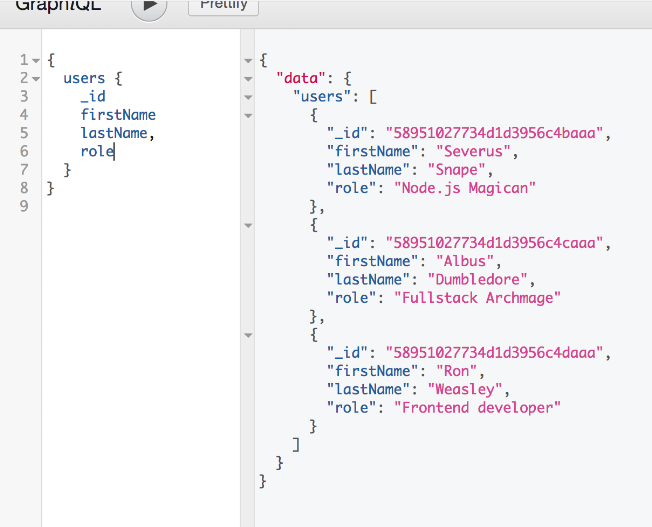Fold the Severus Snape user object
The width and height of the screenshot is (652, 527).
pos(248,115)
